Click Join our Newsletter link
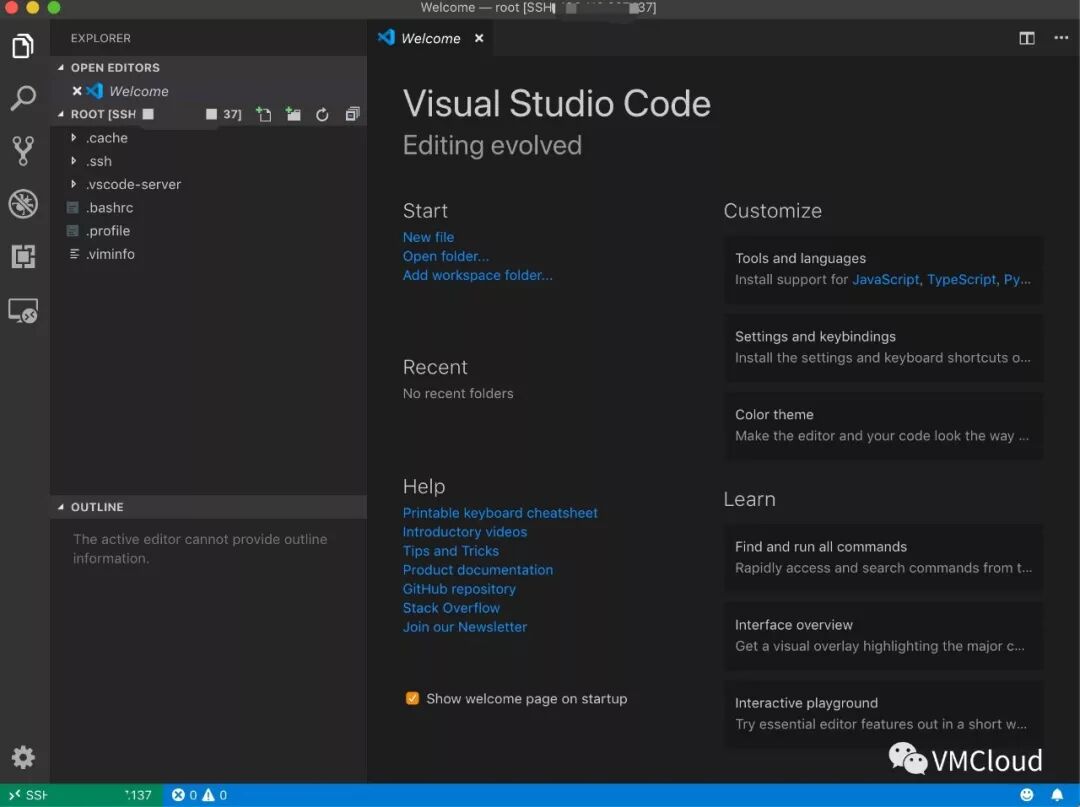The height and width of the screenshot is (807, 1080). coord(465,627)
